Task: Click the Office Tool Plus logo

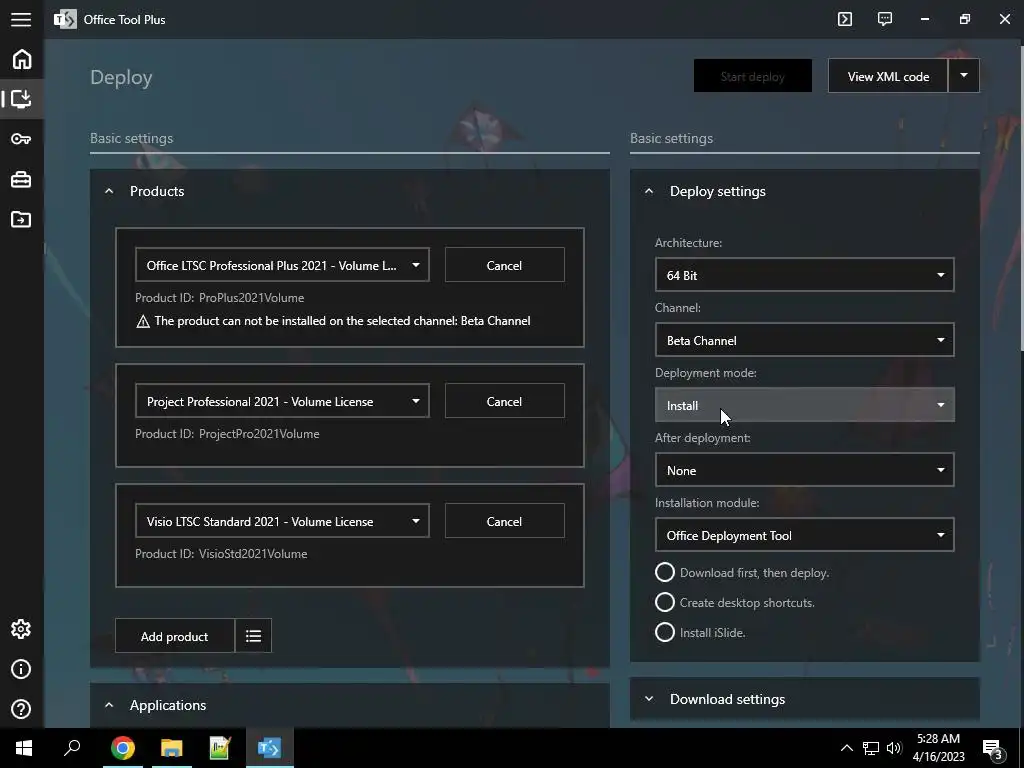Action: coord(65,19)
